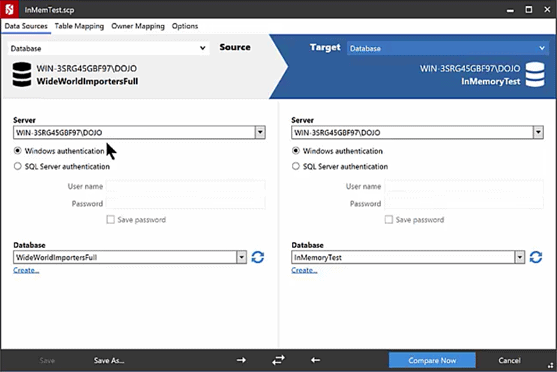Click the source Create... link

point(26,270)
